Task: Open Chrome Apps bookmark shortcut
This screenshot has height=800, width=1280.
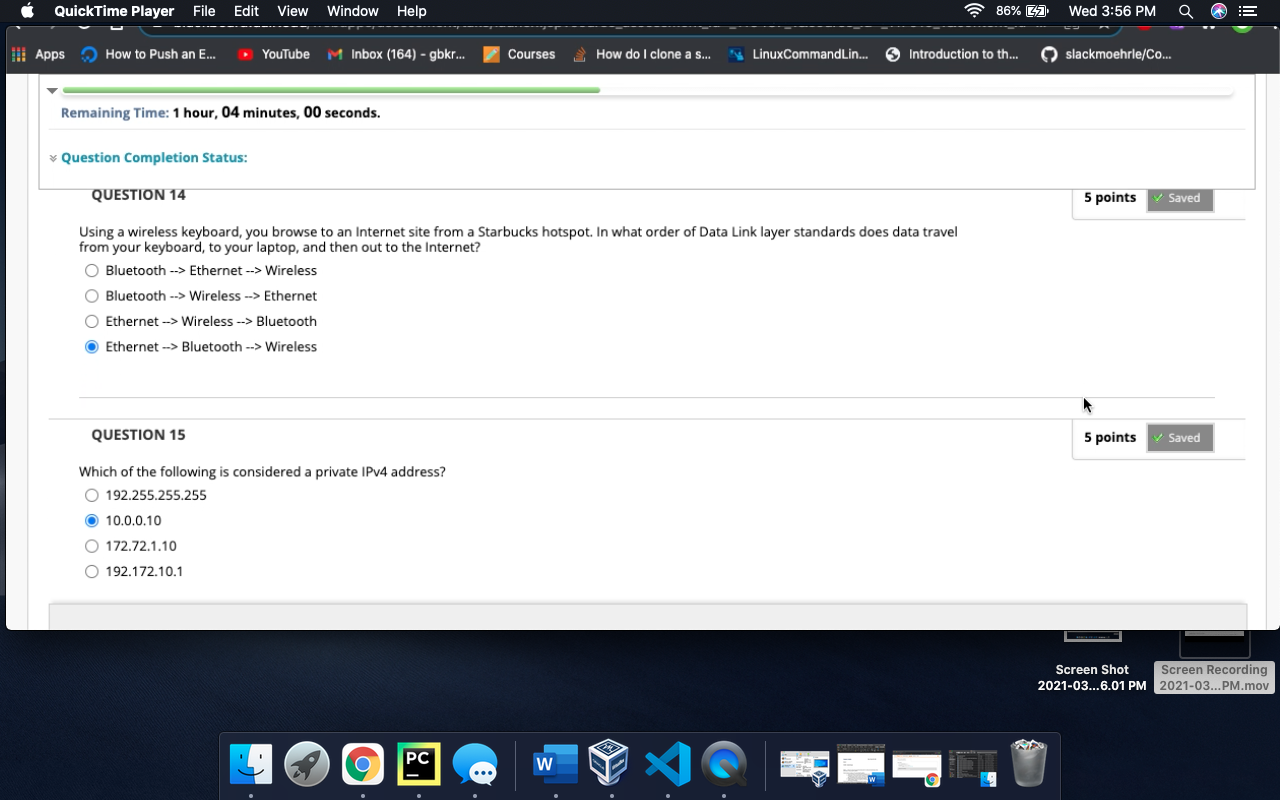Action: click(x=38, y=54)
